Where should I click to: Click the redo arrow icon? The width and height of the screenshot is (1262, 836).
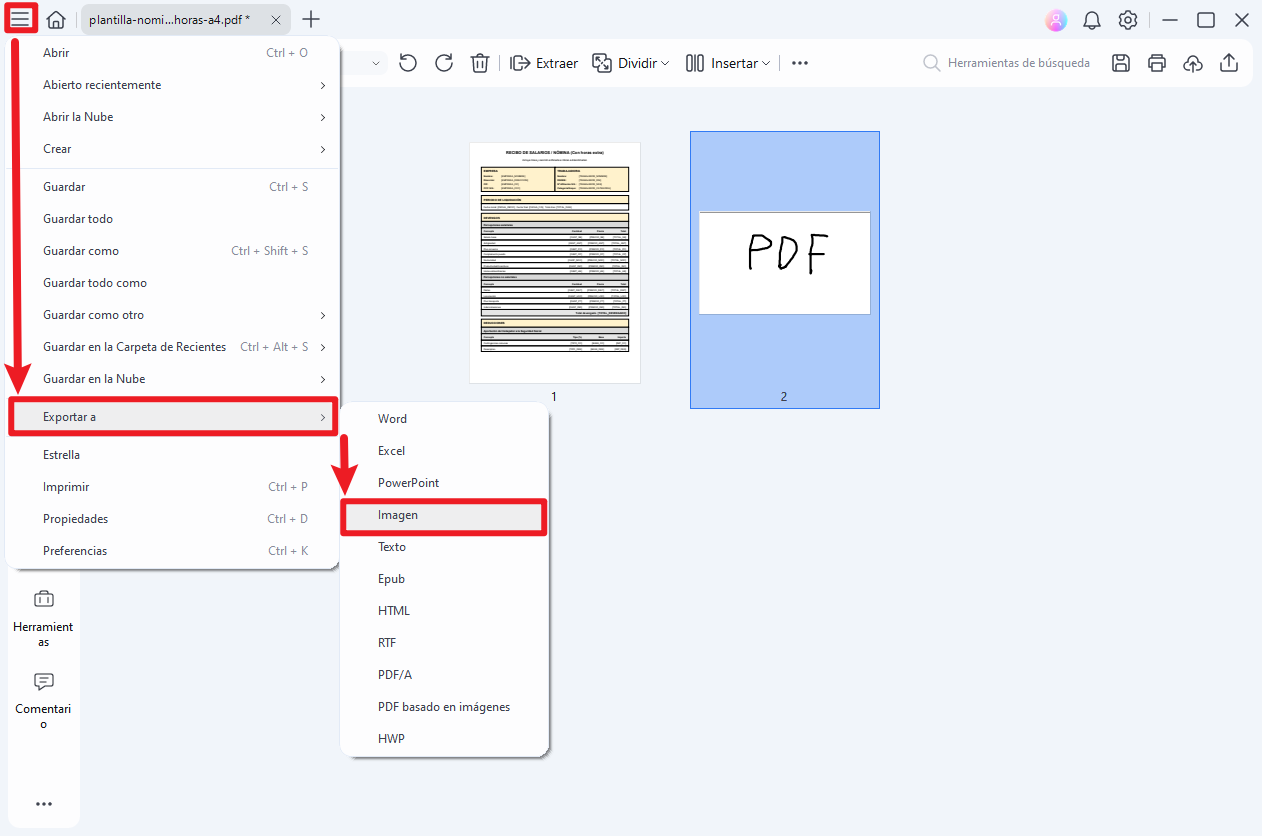coord(443,62)
